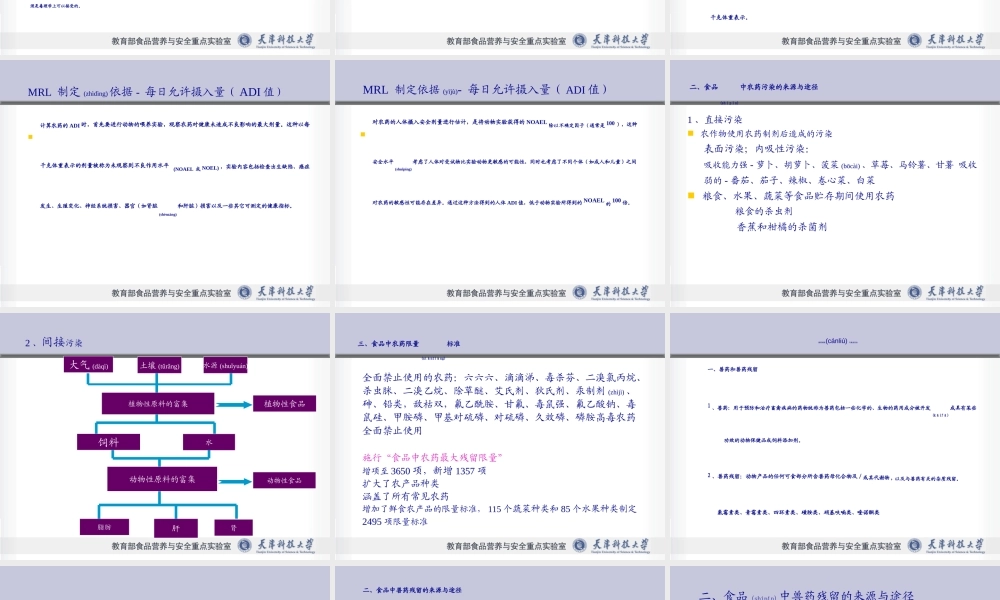The height and width of the screenshot is (600, 1000).
Task: Select the 肾 box in the flowchart
Action: pos(233,526)
